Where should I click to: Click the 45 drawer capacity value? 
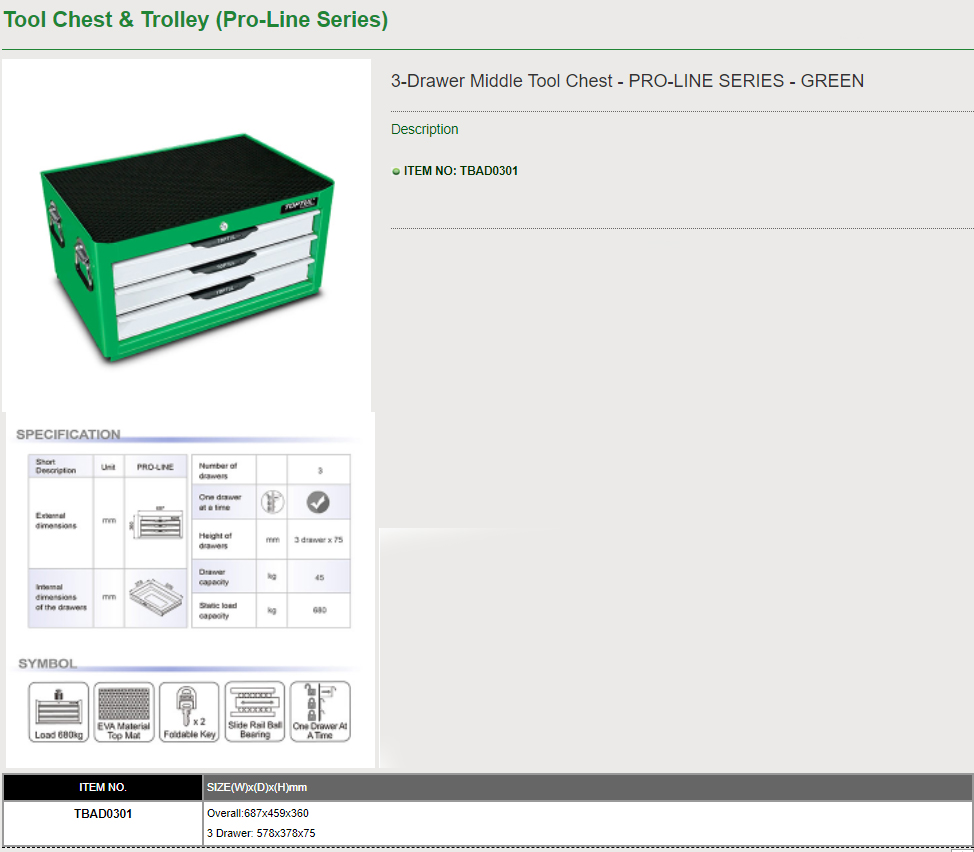coord(319,578)
